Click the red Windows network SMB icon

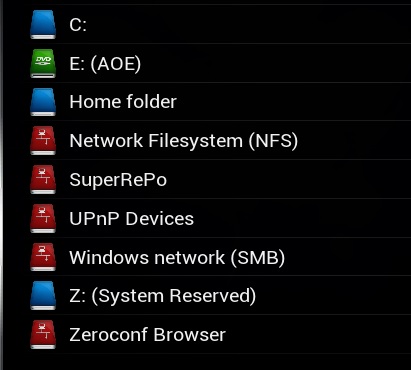coord(43,257)
